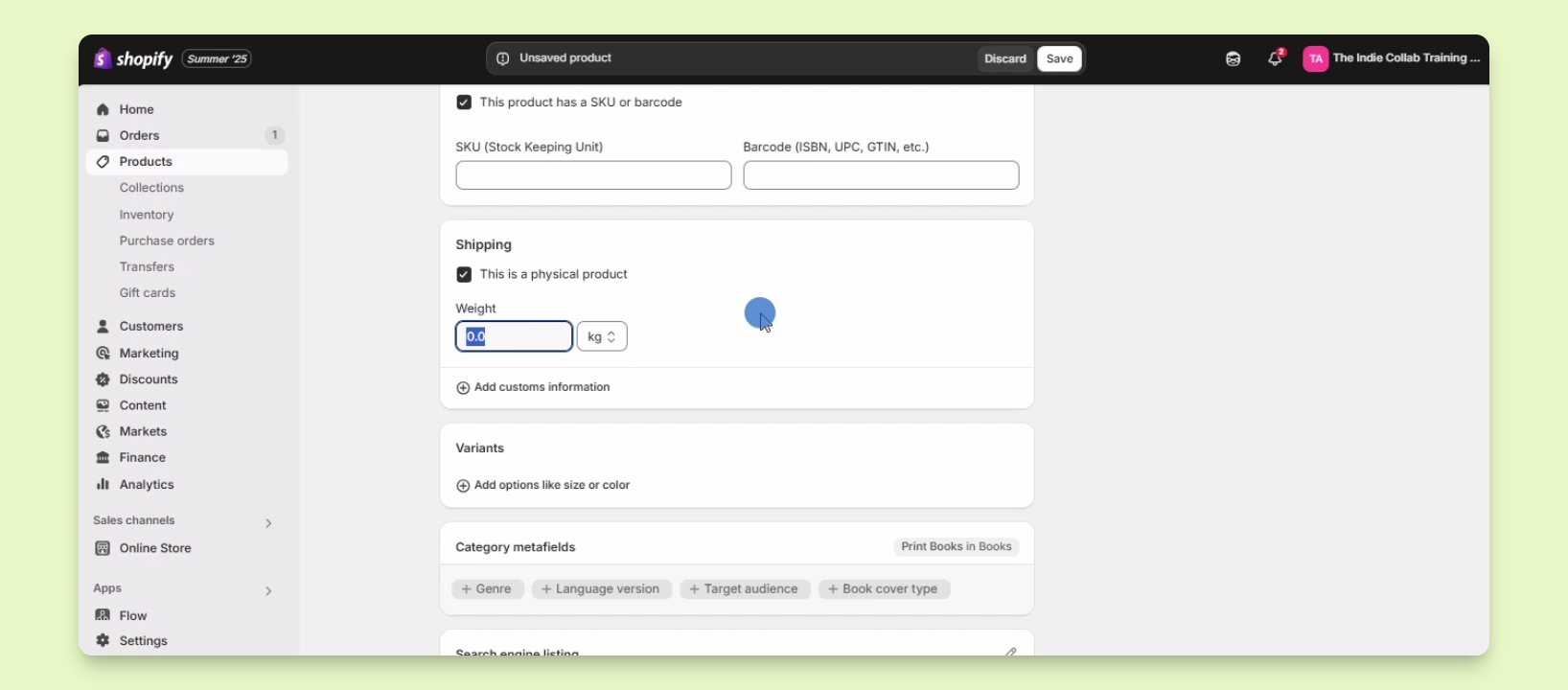Uncheck 'This product has a SKU or barcode'
This screenshot has width=1568, height=690.
click(464, 103)
